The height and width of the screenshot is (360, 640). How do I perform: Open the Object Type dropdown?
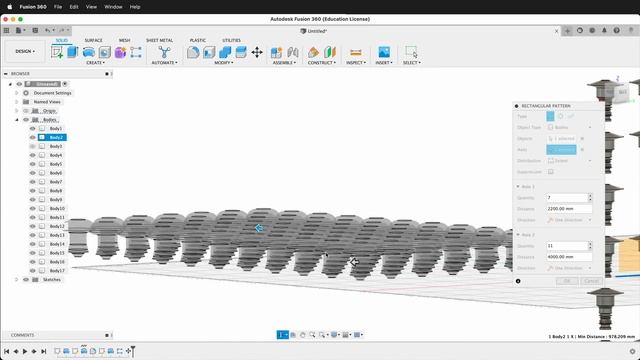coord(569,127)
